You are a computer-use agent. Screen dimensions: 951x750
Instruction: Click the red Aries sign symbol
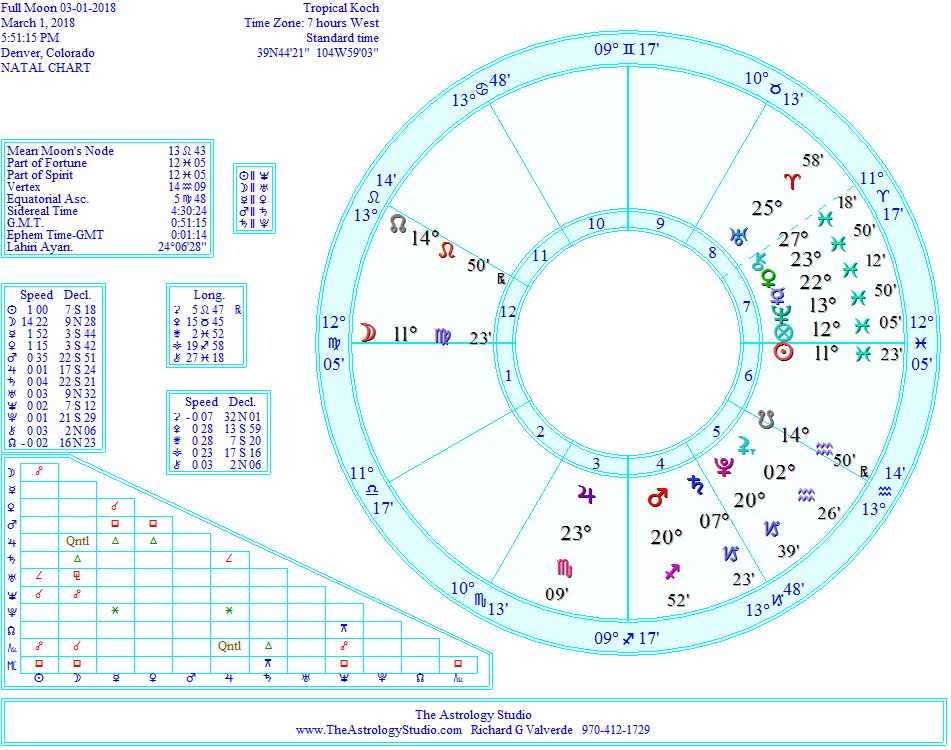click(x=793, y=181)
